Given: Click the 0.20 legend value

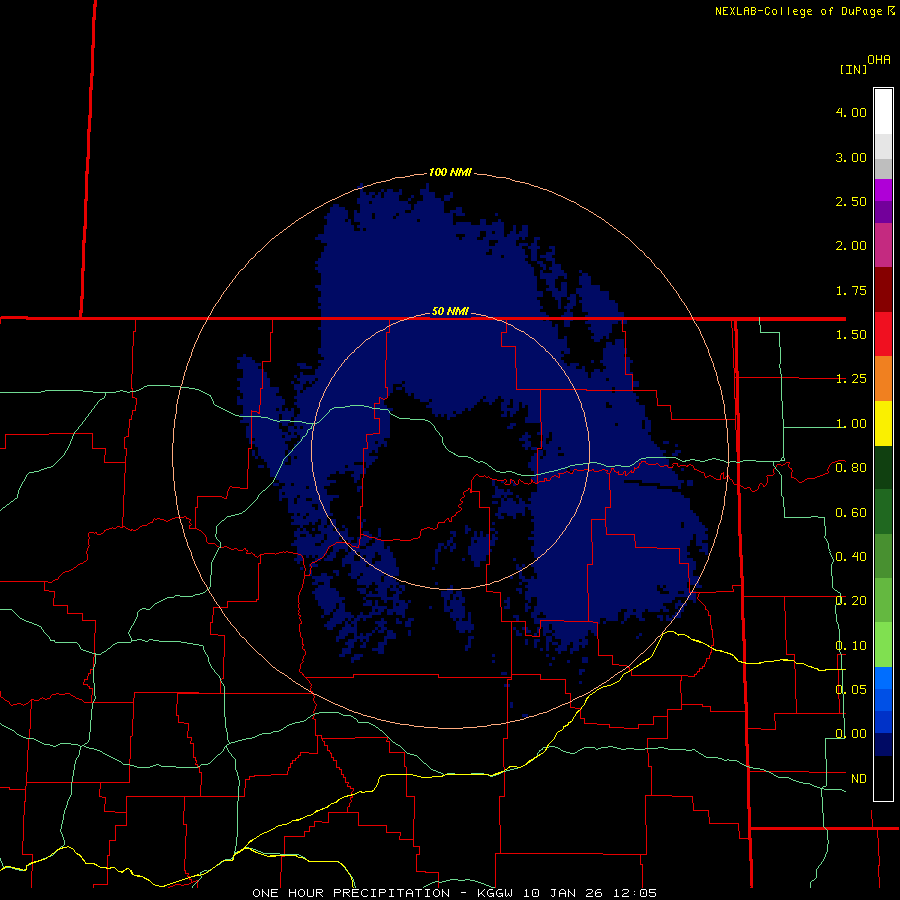Looking at the screenshot, I should coord(851,601).
